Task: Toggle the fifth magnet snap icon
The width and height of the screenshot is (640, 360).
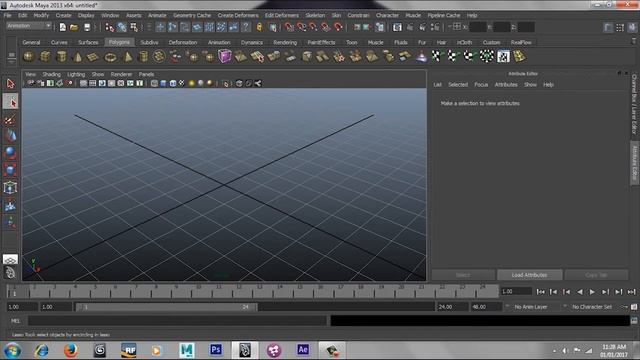Action: pos(338,27)
